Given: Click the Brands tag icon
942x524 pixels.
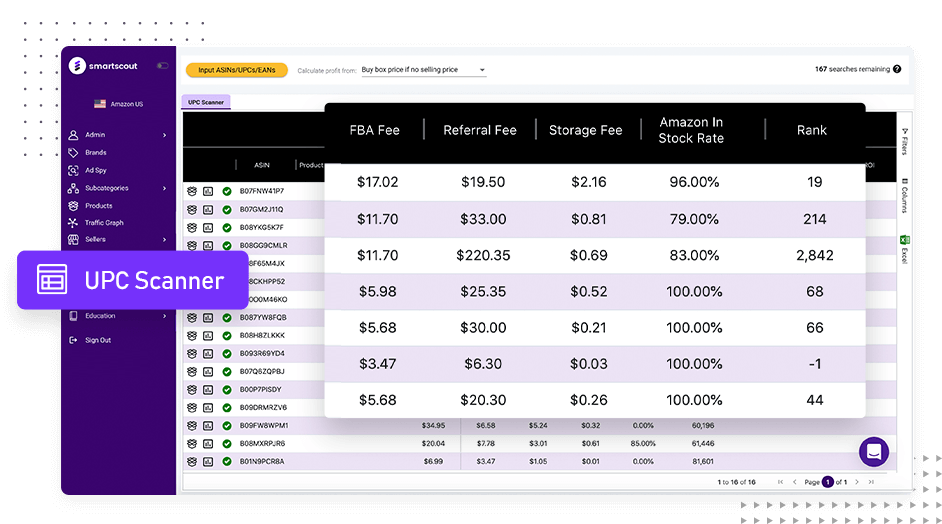Looking at the screenshot, I should tap(73, 153).
